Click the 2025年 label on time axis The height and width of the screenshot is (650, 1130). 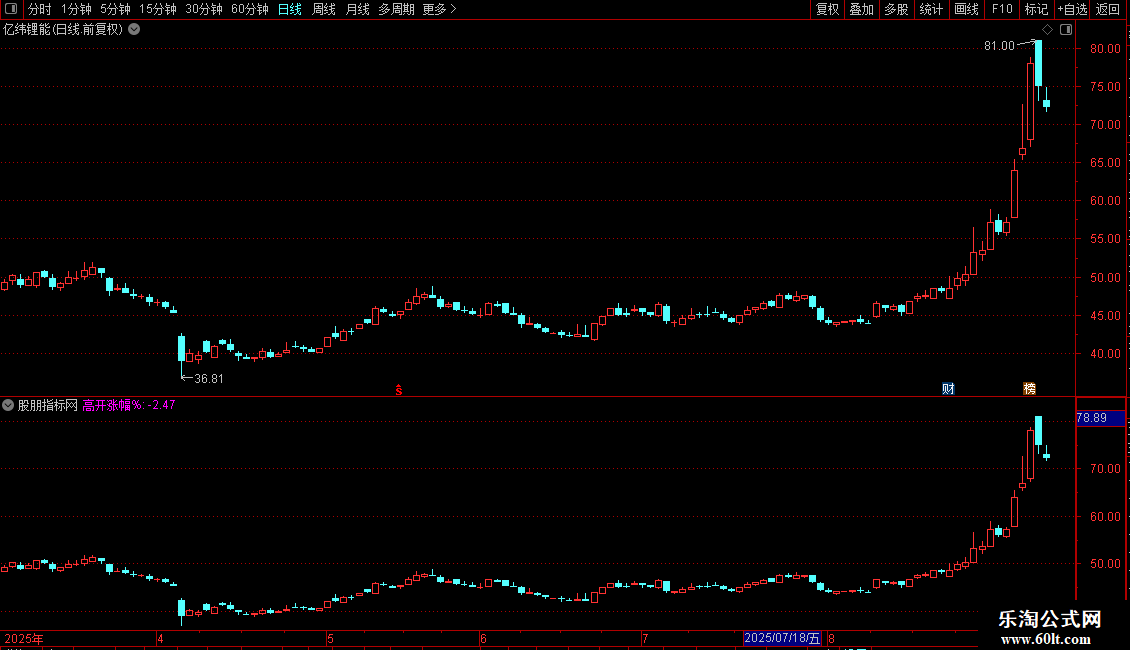24,639
